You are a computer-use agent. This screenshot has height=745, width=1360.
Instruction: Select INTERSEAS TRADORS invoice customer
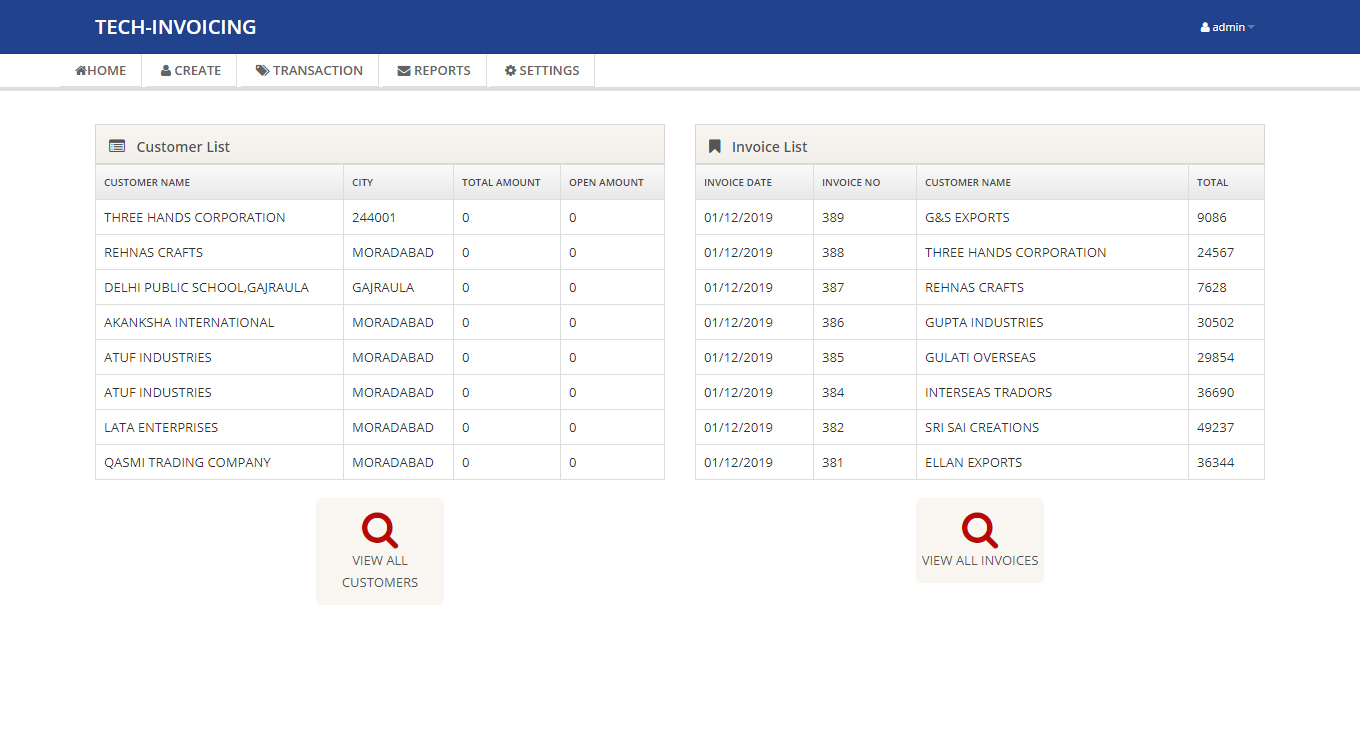(x=988, y=392)
